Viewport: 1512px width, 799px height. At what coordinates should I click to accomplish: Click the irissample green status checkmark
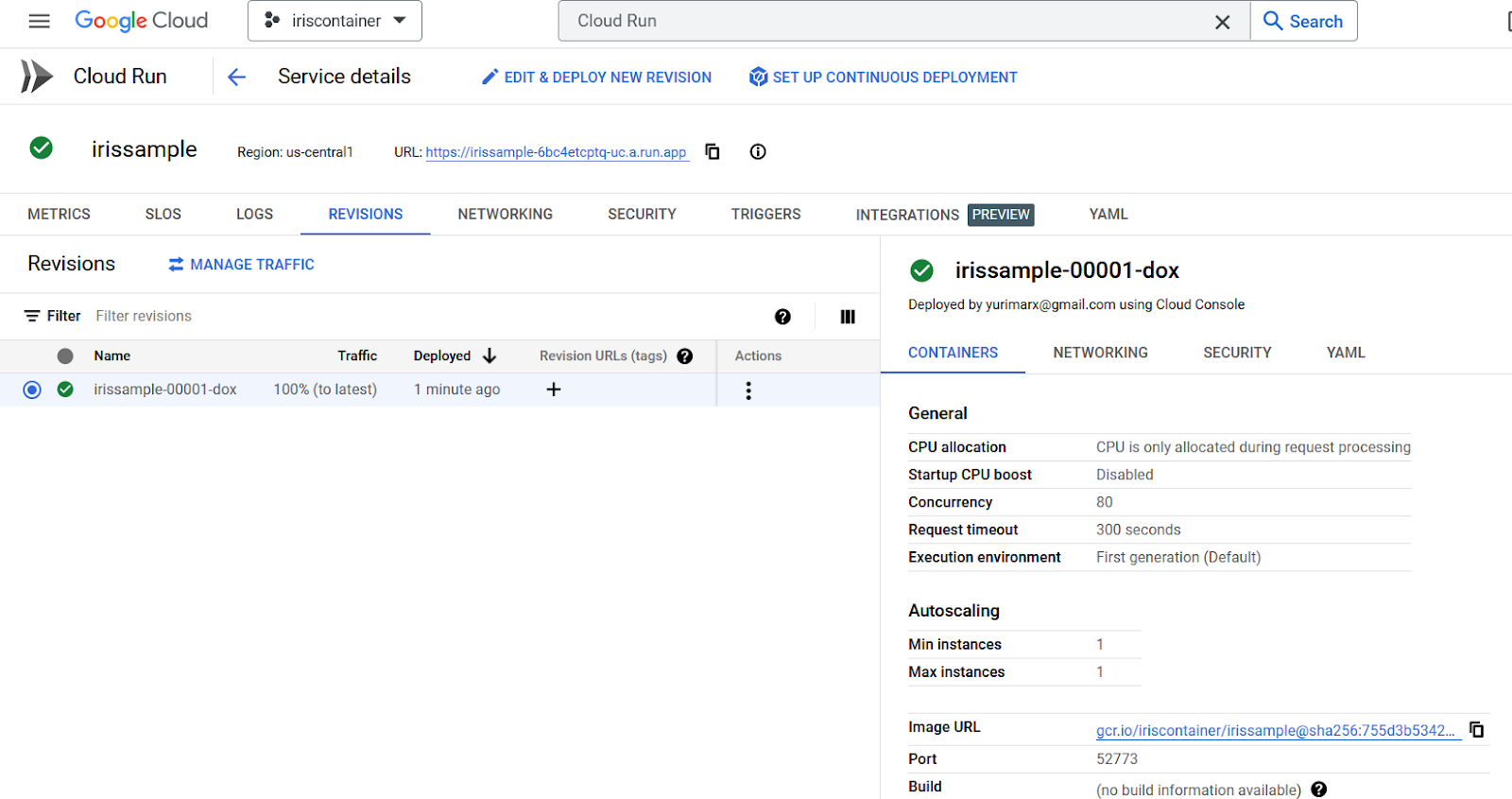click(42, 148)
